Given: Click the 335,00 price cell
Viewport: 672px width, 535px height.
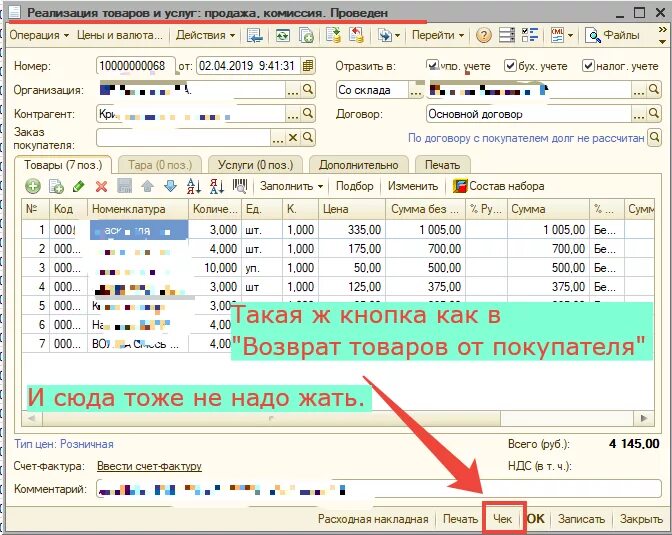Looking at the screenshot, I should click(351, 230).
